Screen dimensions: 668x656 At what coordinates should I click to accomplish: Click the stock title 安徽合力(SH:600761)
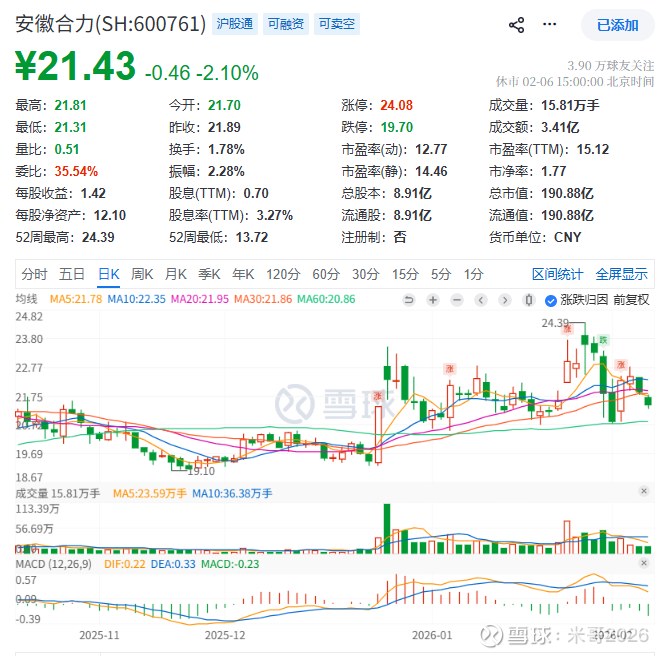tap(111, 24)
